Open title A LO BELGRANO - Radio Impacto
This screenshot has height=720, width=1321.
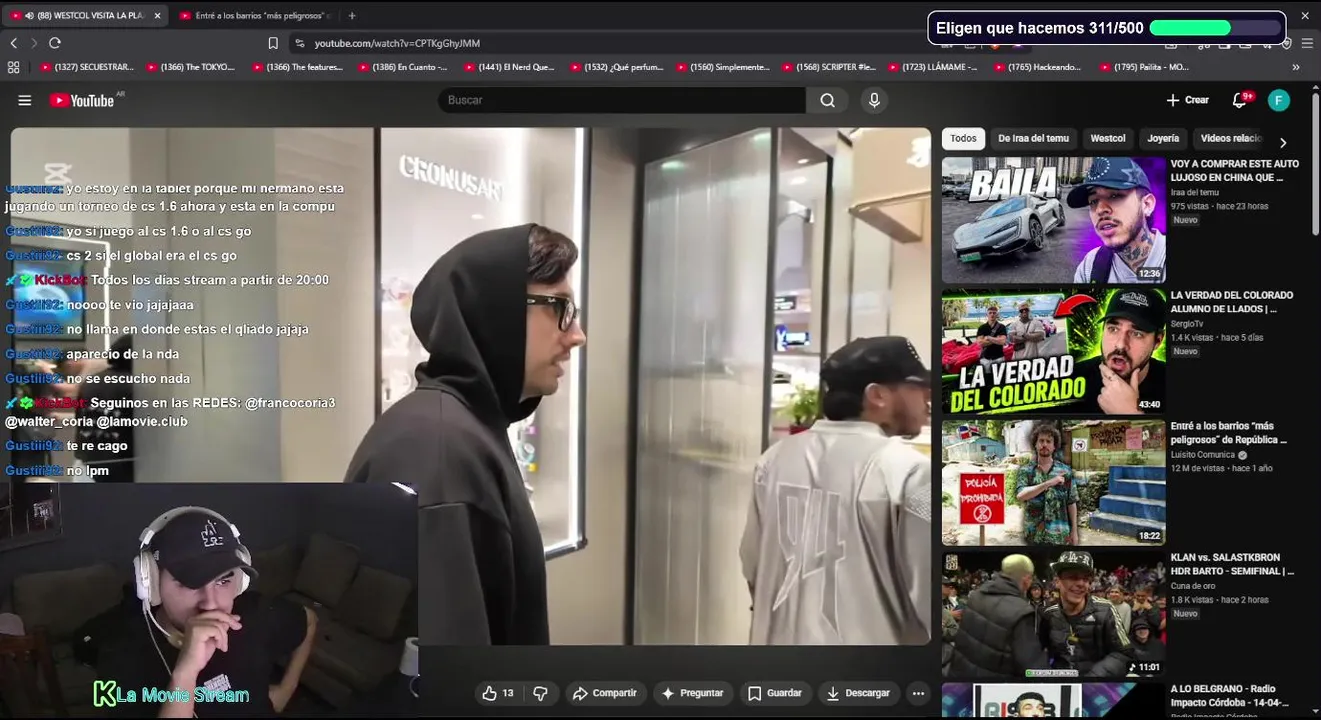1231,695
